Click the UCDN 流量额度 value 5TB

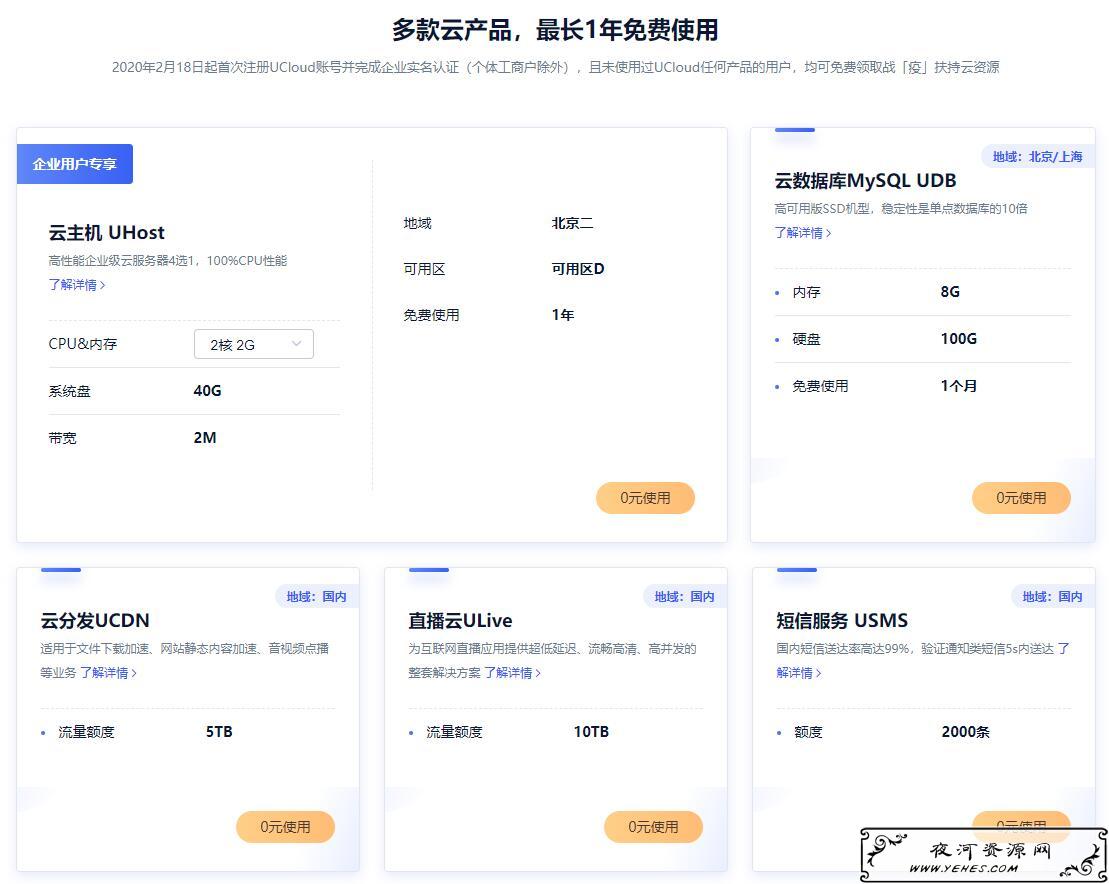(219, 732)
